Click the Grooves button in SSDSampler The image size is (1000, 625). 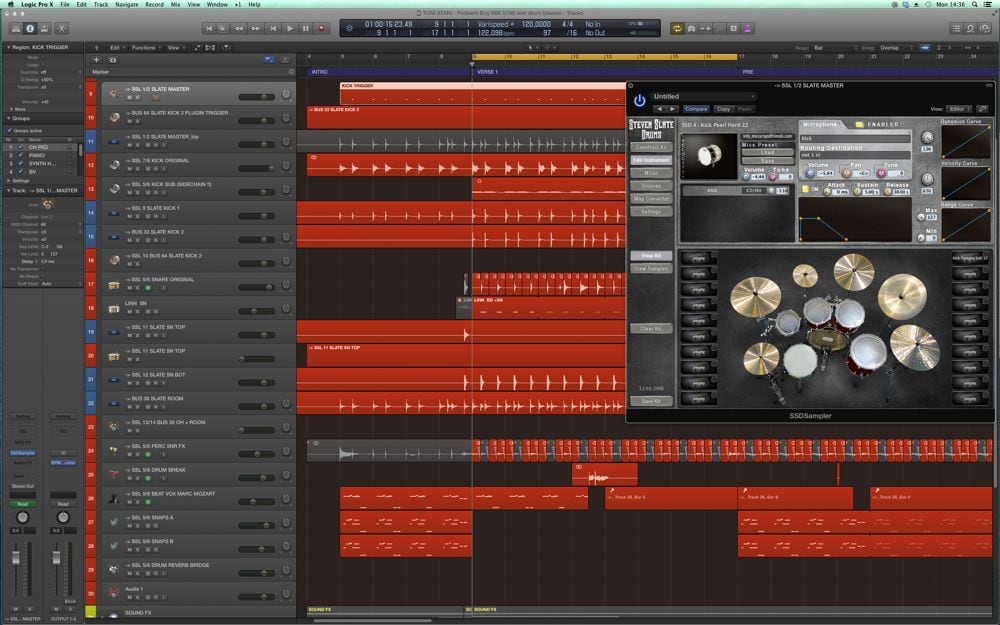point(651,186)
